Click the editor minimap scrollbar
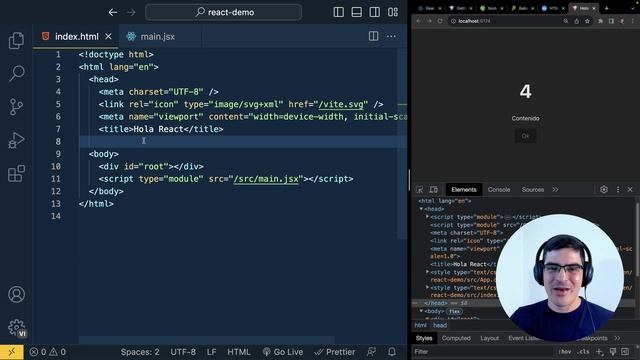Screen dimensions: 640x360 click(x=402, y=143)
